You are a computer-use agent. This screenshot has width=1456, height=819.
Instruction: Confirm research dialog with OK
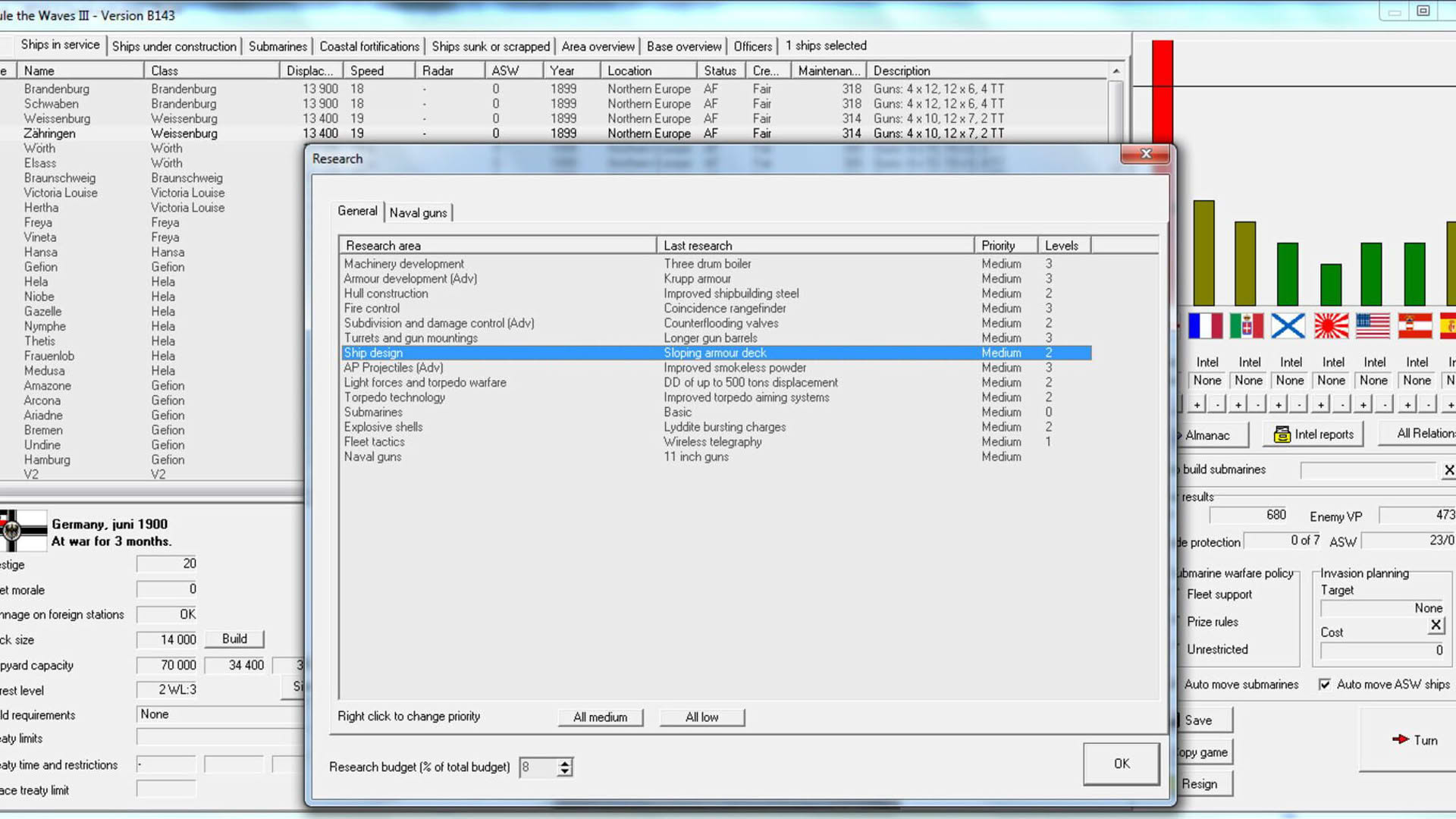(x=1121, y=764)
